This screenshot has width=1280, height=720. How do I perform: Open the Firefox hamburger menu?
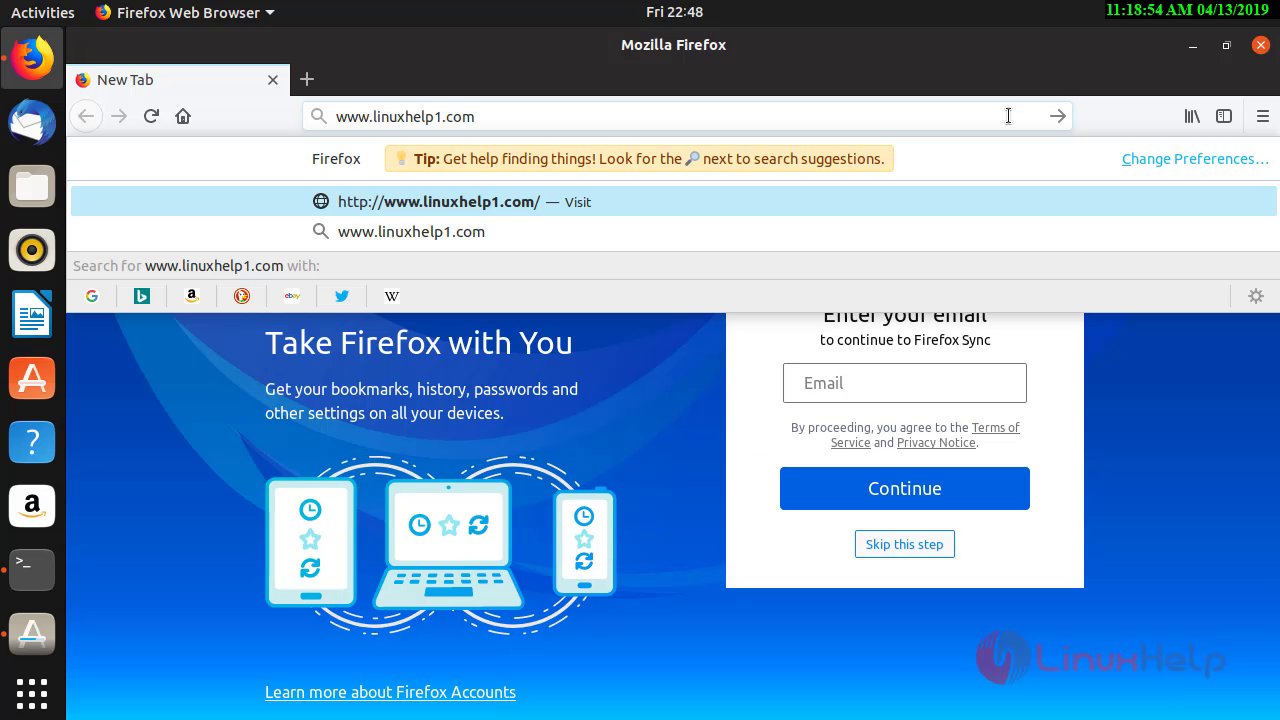pyautogui.click(x=1262, y=116)
